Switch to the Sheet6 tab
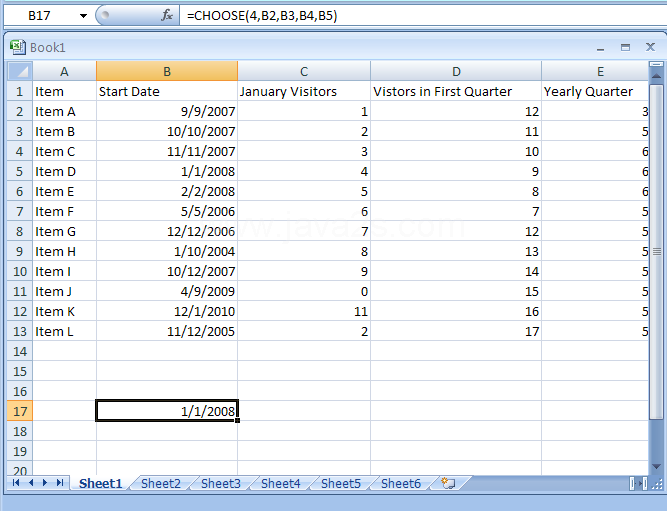 pos(401,483)
